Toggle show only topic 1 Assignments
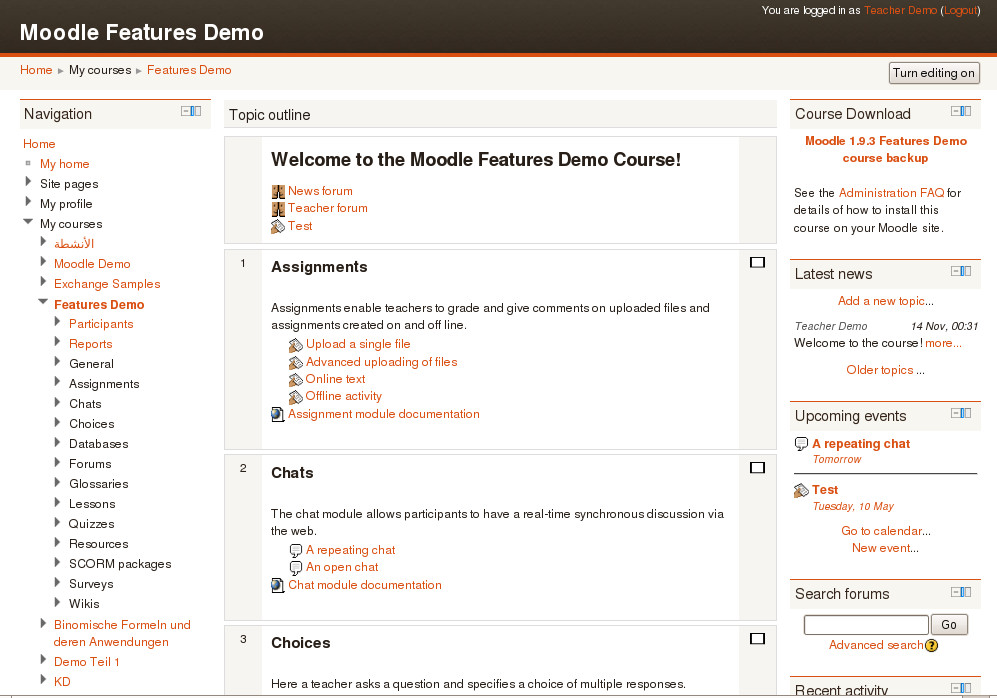Image resolution: width=997 pixels, height=698 pixels. click(757, 263)
